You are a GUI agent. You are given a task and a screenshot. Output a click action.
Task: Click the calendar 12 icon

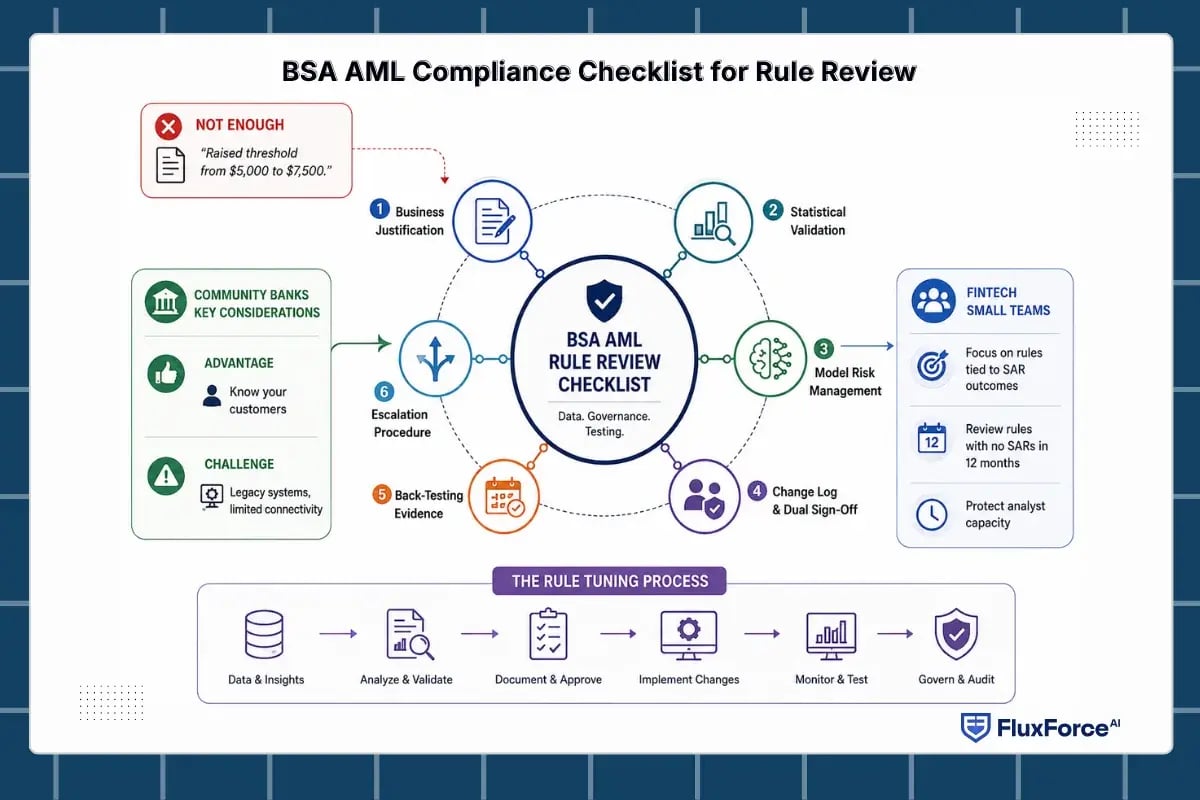(932, 438)
